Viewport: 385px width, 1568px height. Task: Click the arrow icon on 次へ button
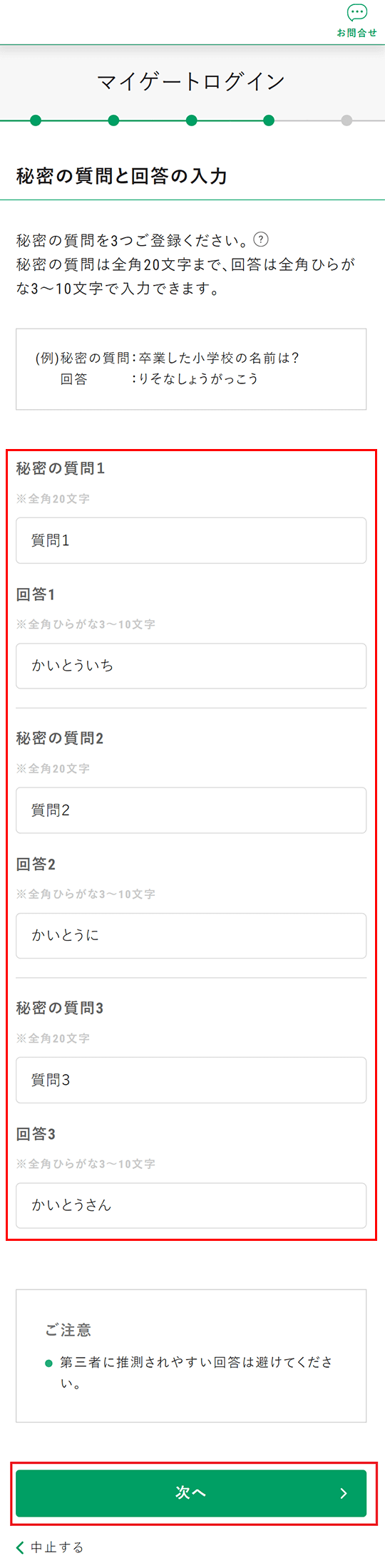click(344, 1493)
